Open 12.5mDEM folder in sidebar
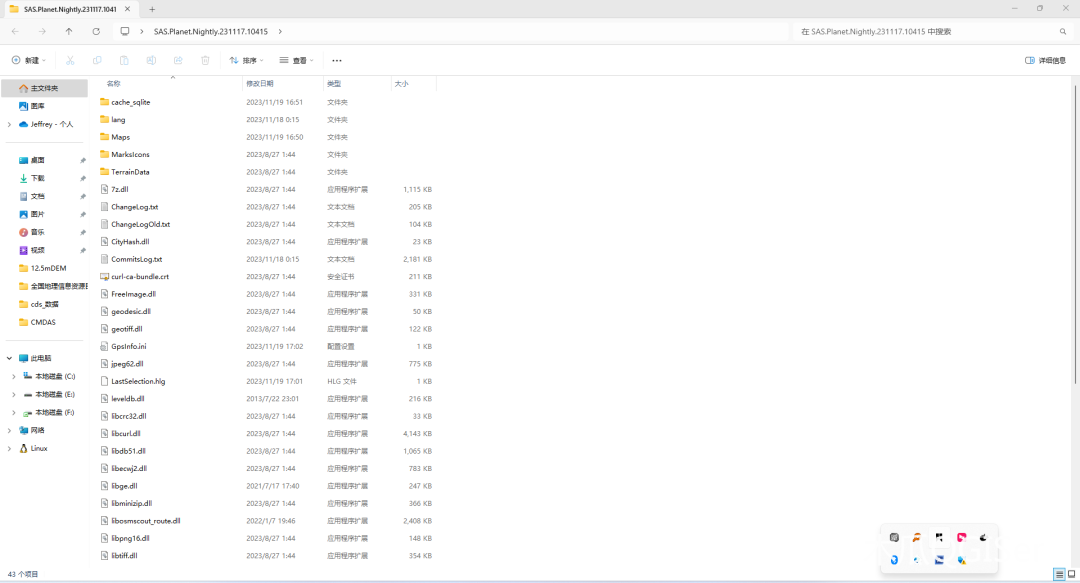Screen dimensions: 1080x583 44,268
